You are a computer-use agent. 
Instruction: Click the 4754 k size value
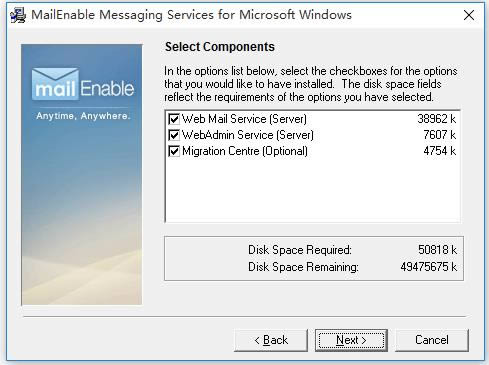(x=439, y=151)
